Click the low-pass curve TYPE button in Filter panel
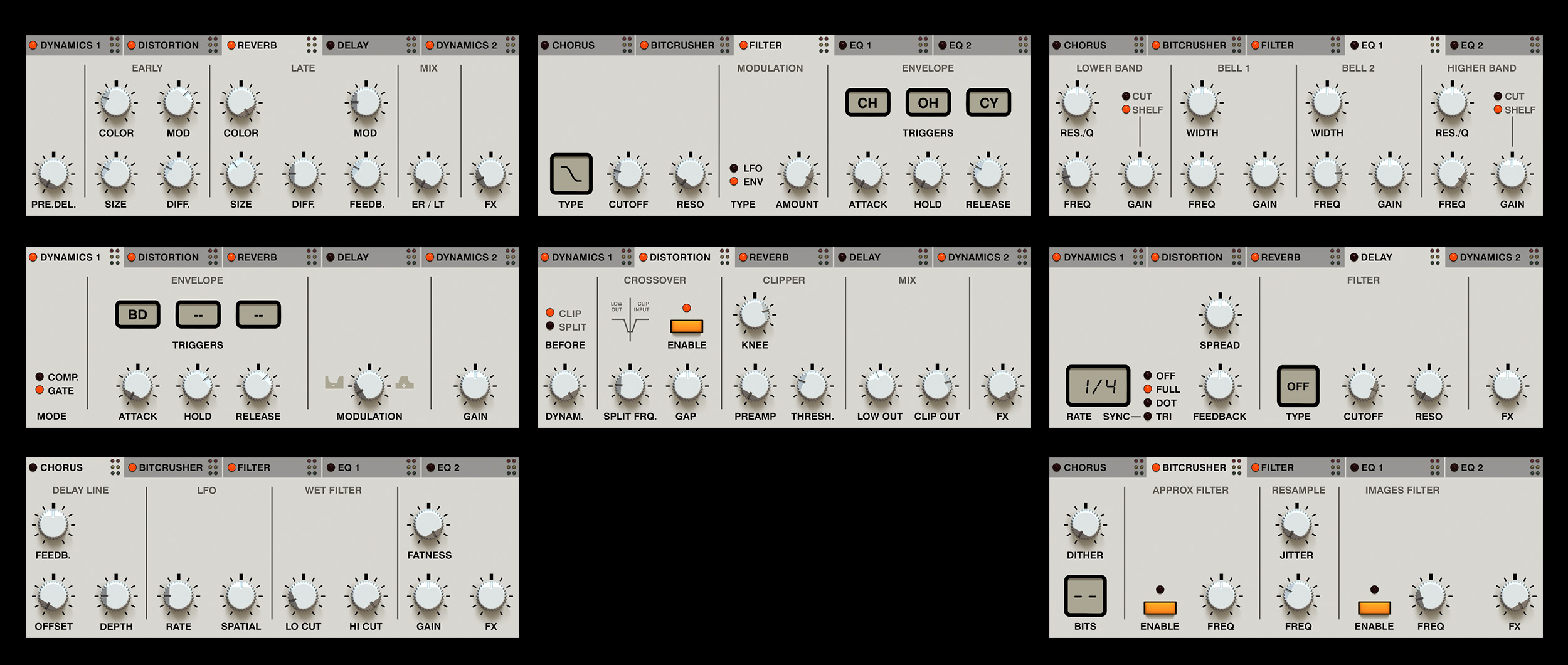Viewport: 1568px width, 665px height. point(571,174)
